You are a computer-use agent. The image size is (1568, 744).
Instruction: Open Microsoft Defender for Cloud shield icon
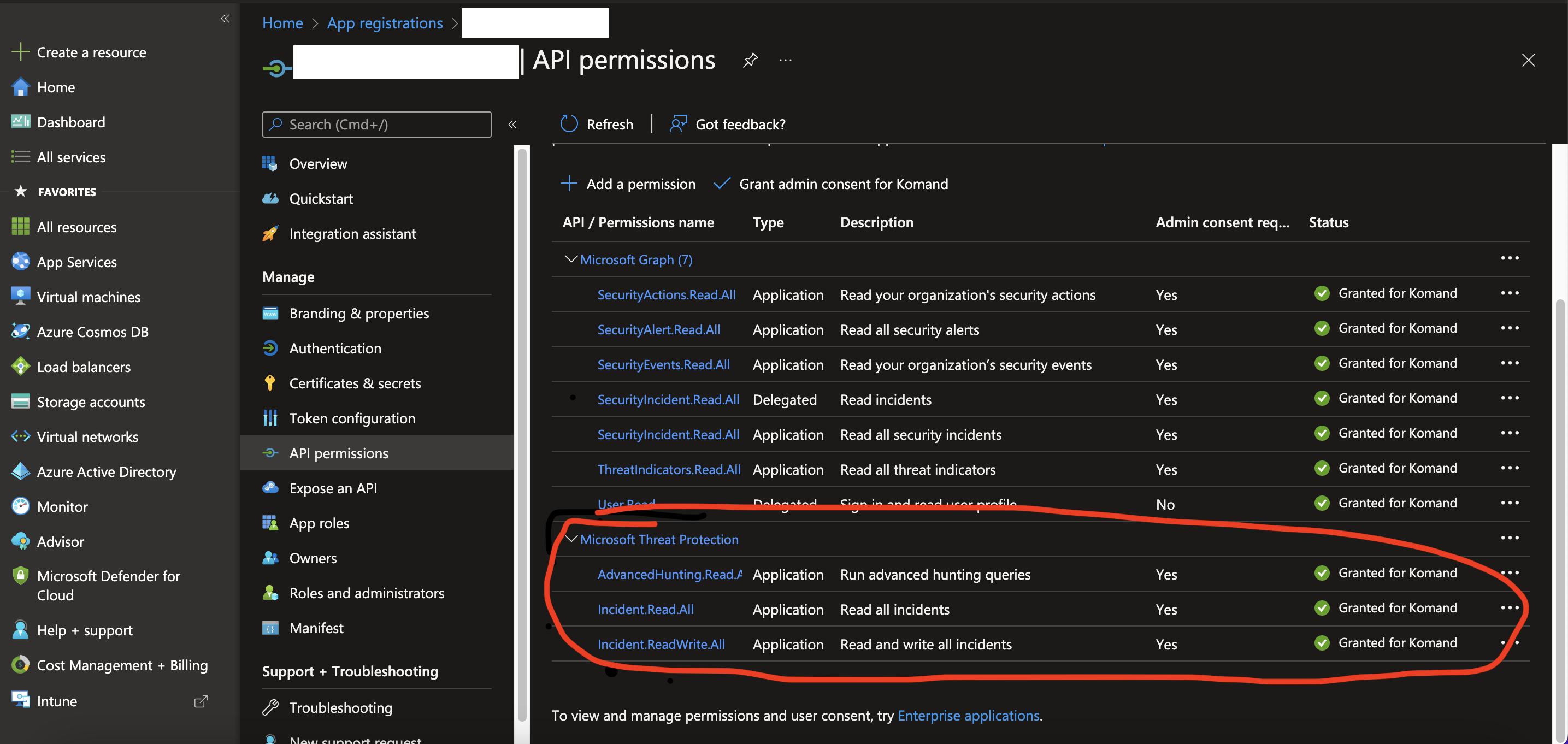(x=20, y=576)
